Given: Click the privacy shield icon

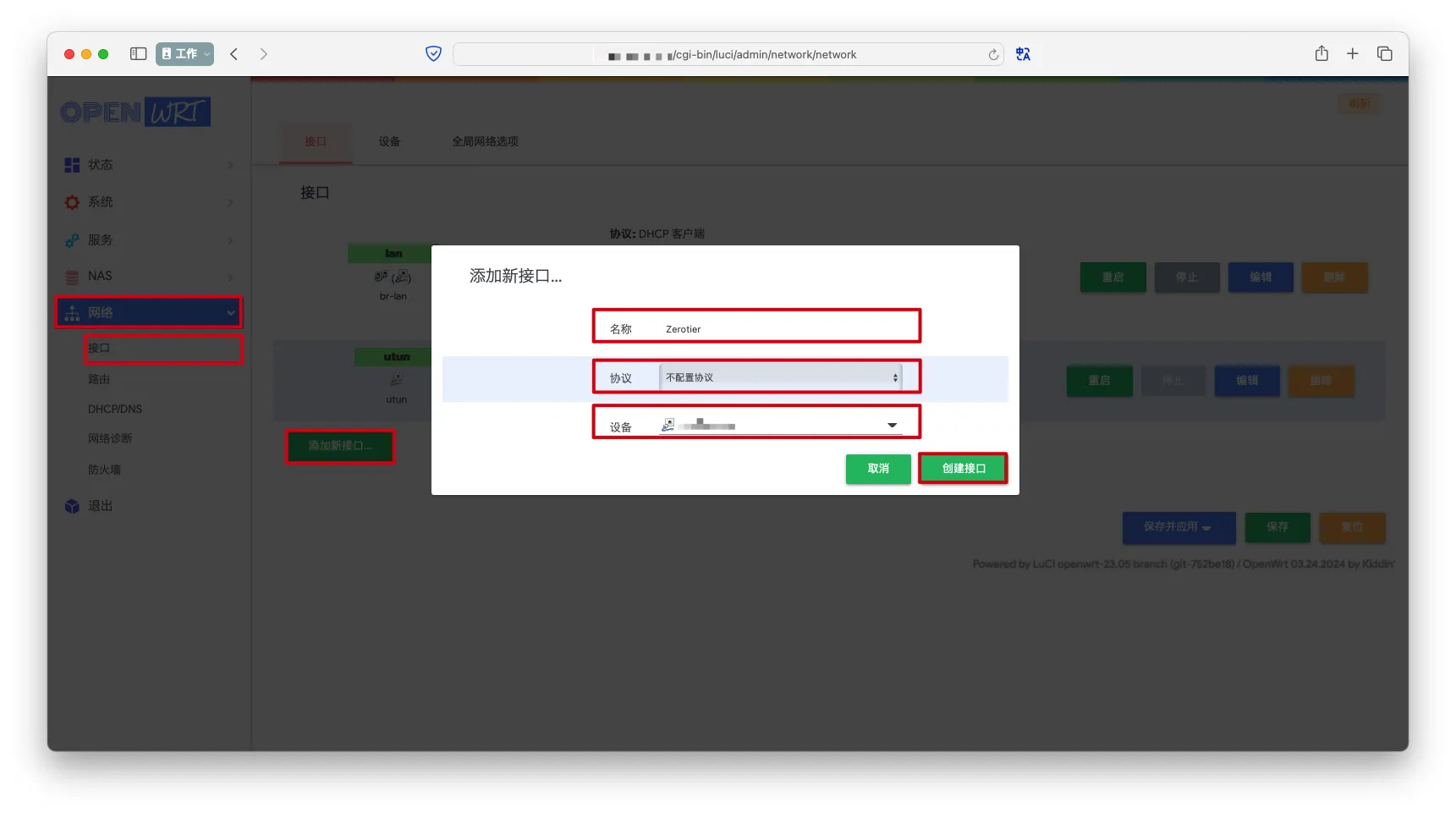Looking at the screenshot, I should pyautogui.click(x=433, y=54).
